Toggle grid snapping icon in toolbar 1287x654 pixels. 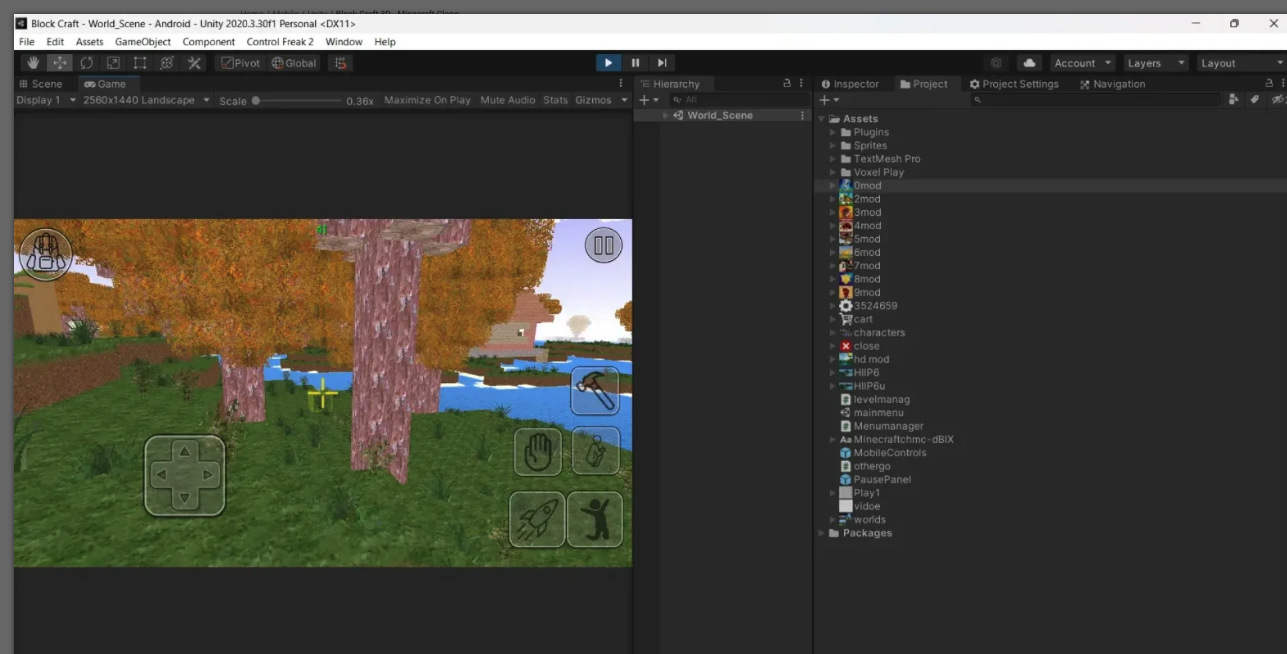tap(340, 63)
